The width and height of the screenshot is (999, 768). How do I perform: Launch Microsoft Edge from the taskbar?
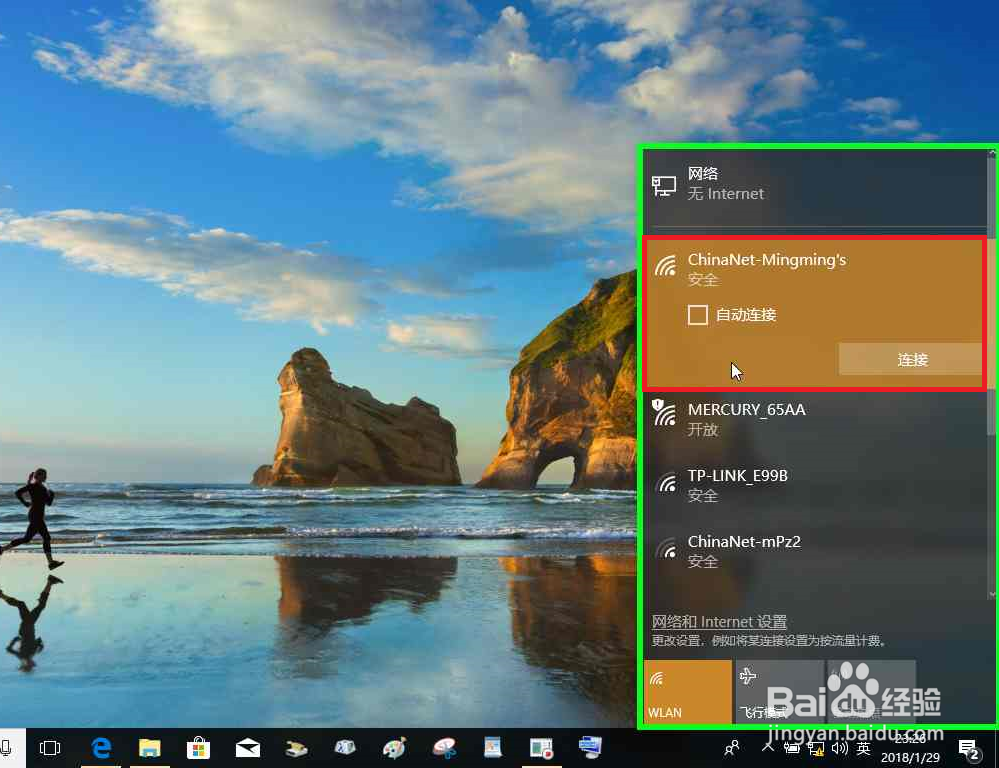pos(101,748)
